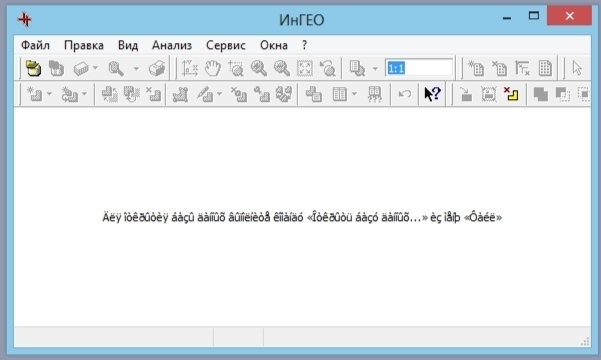
Task: Click the stacked object shapes icon
Action: [284, 94]
